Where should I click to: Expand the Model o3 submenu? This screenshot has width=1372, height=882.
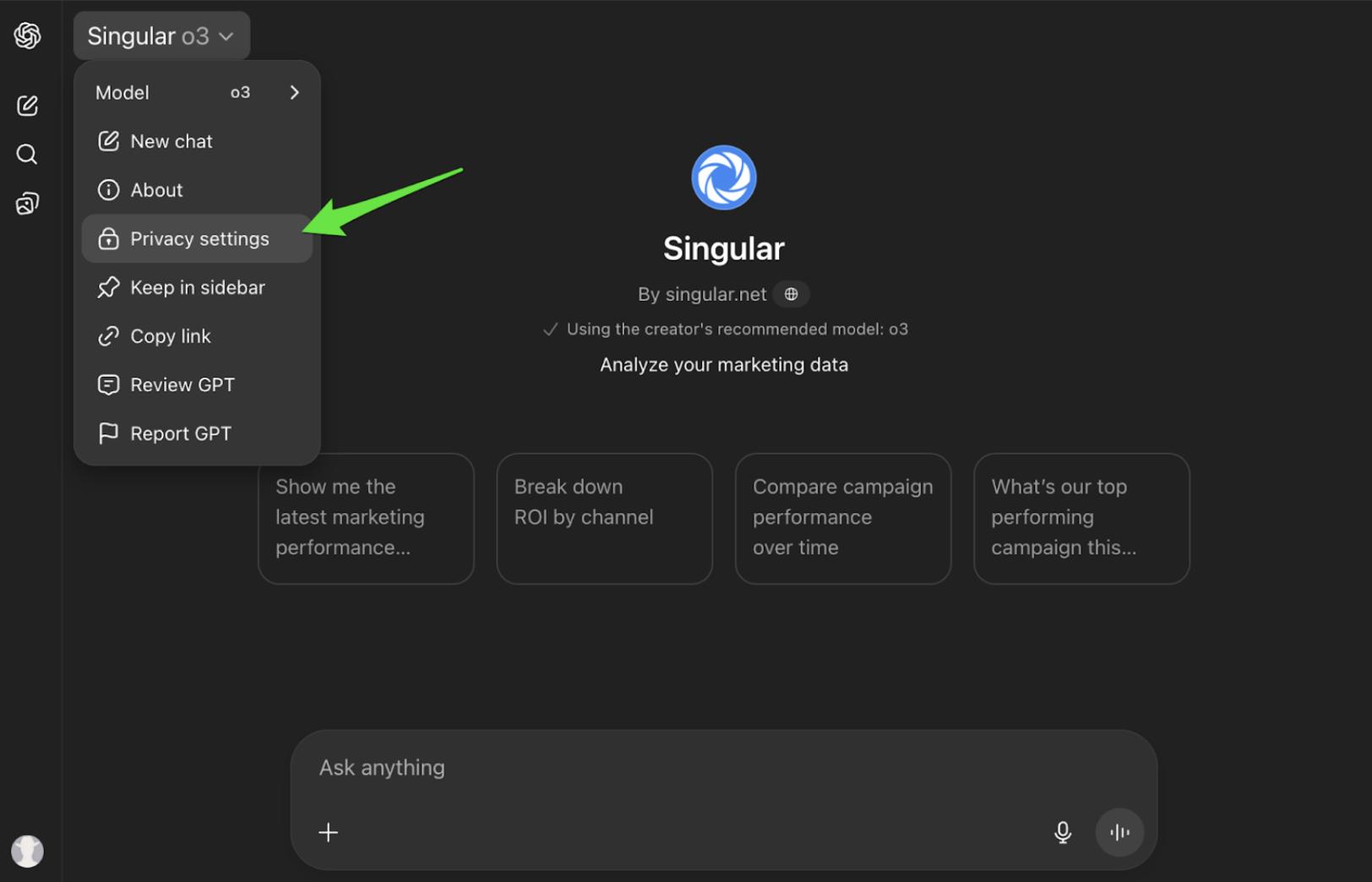(197, 92)
